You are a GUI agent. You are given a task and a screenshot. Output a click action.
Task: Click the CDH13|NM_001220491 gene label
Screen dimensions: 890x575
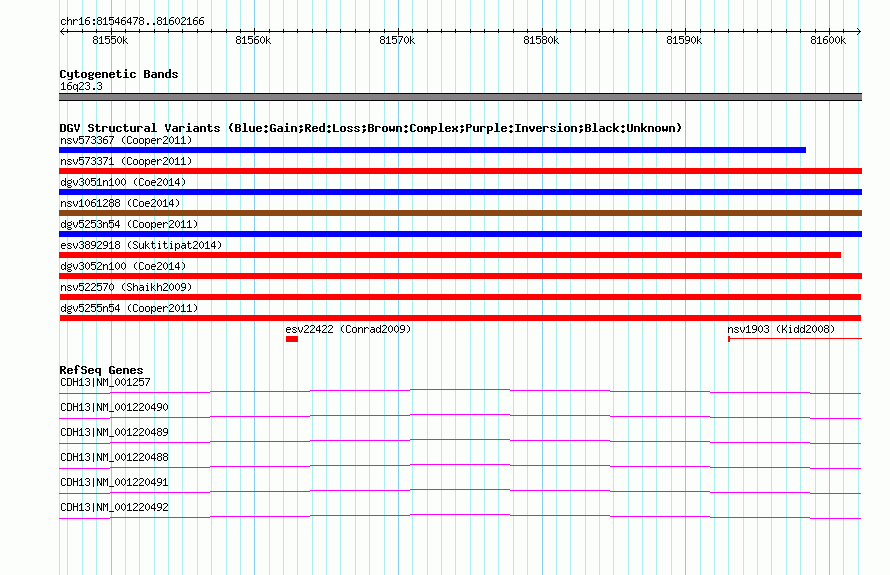(x=114, y=482)
